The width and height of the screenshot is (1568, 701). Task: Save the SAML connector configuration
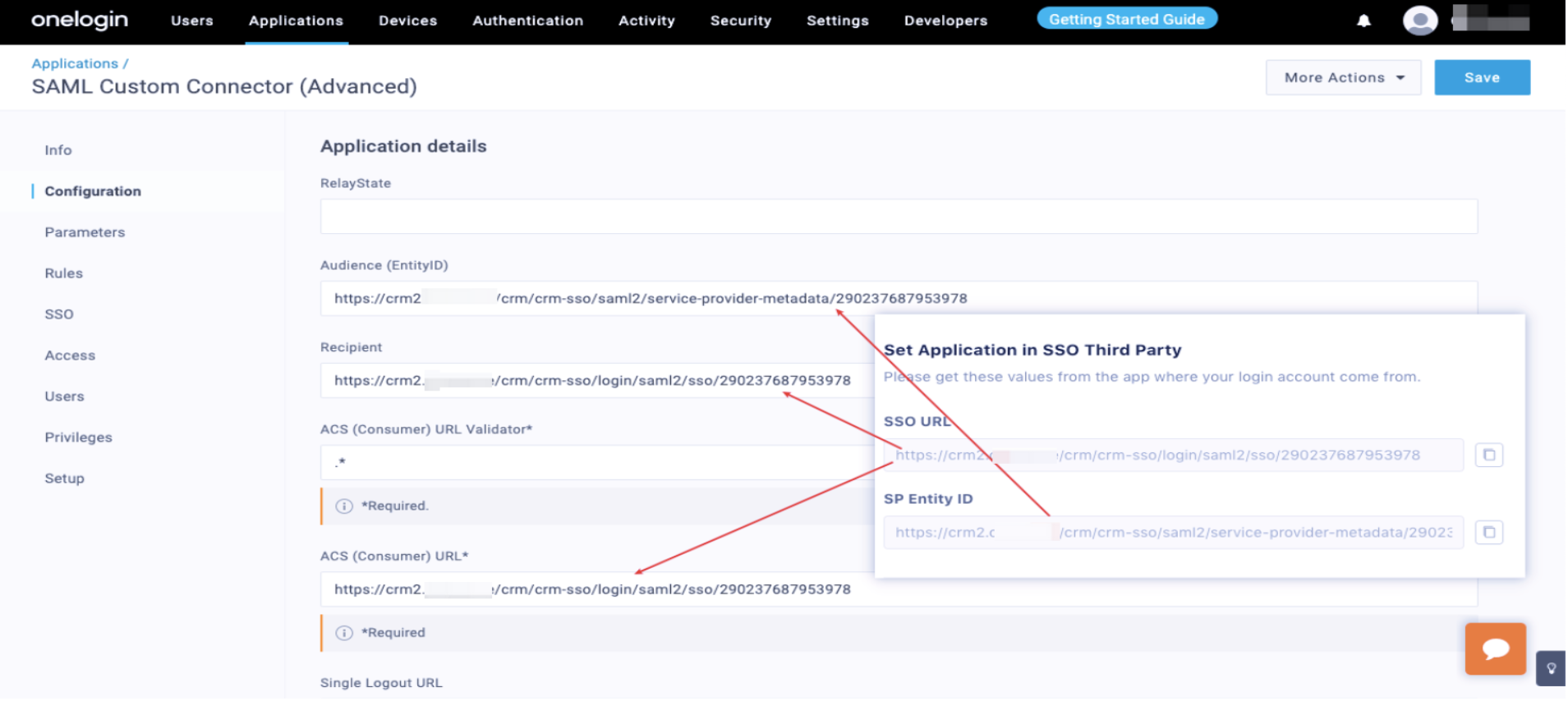[1481, 78]
